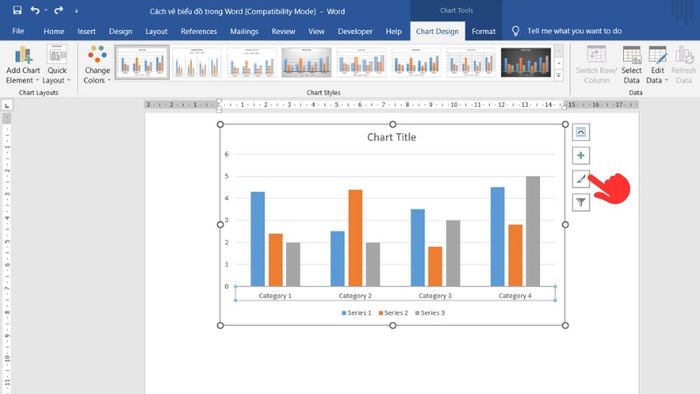The image size is (700, 394).
Task: Click the Save icon in the title bar
Action: (x=17, y=10)
